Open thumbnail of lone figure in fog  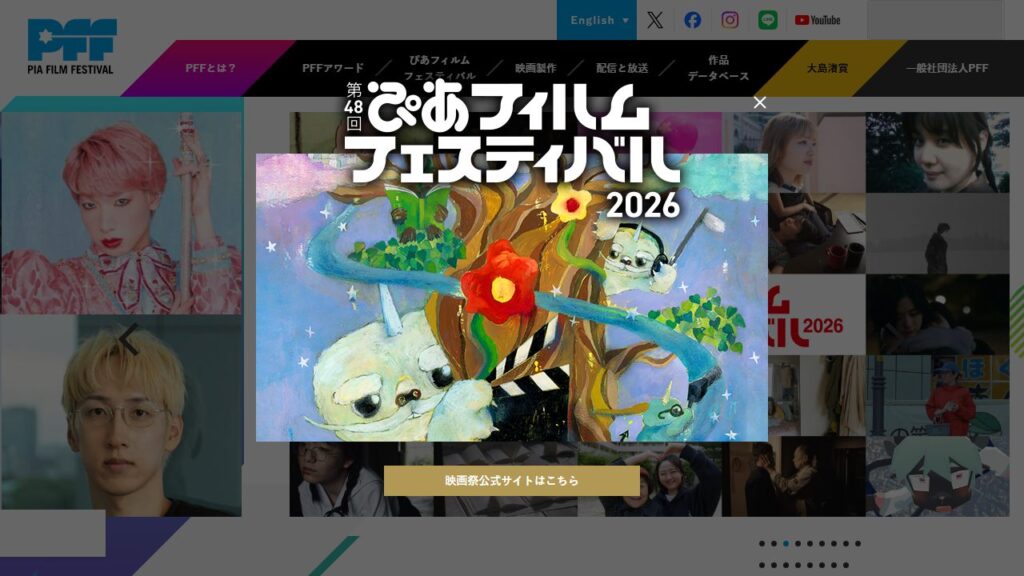tap(938, 233)
